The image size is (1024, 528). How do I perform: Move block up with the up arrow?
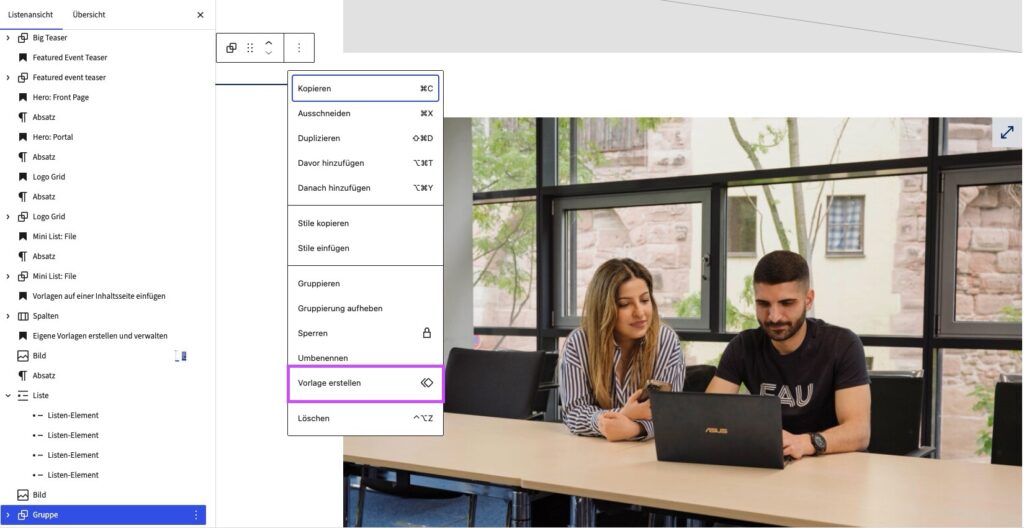click(268, 43)
